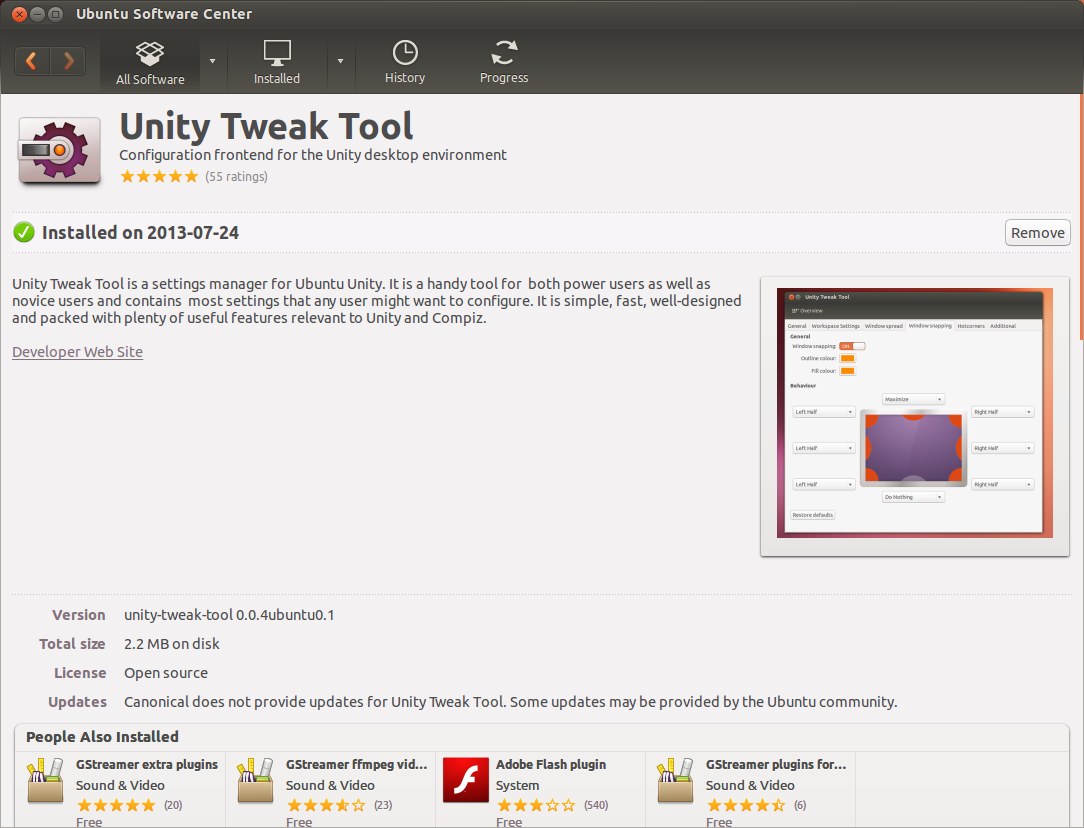Click the orange vertical scrollbar
This screenshot has height=828, width=1084.
pos(1081,216)
